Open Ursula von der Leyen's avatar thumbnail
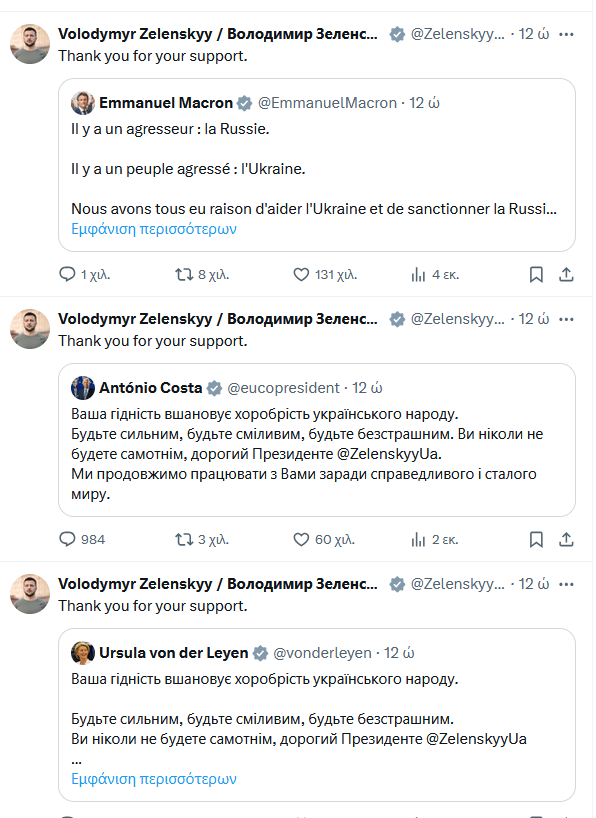596x818 pixels. (x=82, y=653)
